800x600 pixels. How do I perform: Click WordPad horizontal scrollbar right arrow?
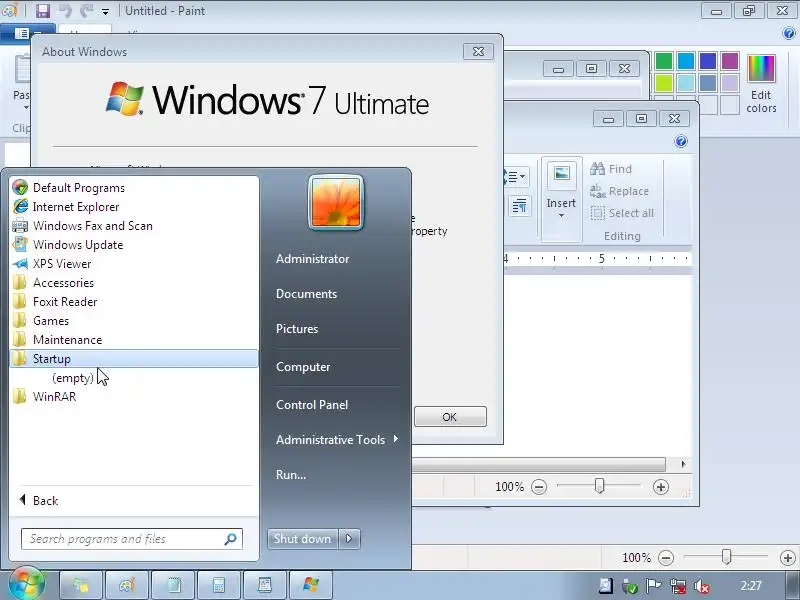point(683,464)
